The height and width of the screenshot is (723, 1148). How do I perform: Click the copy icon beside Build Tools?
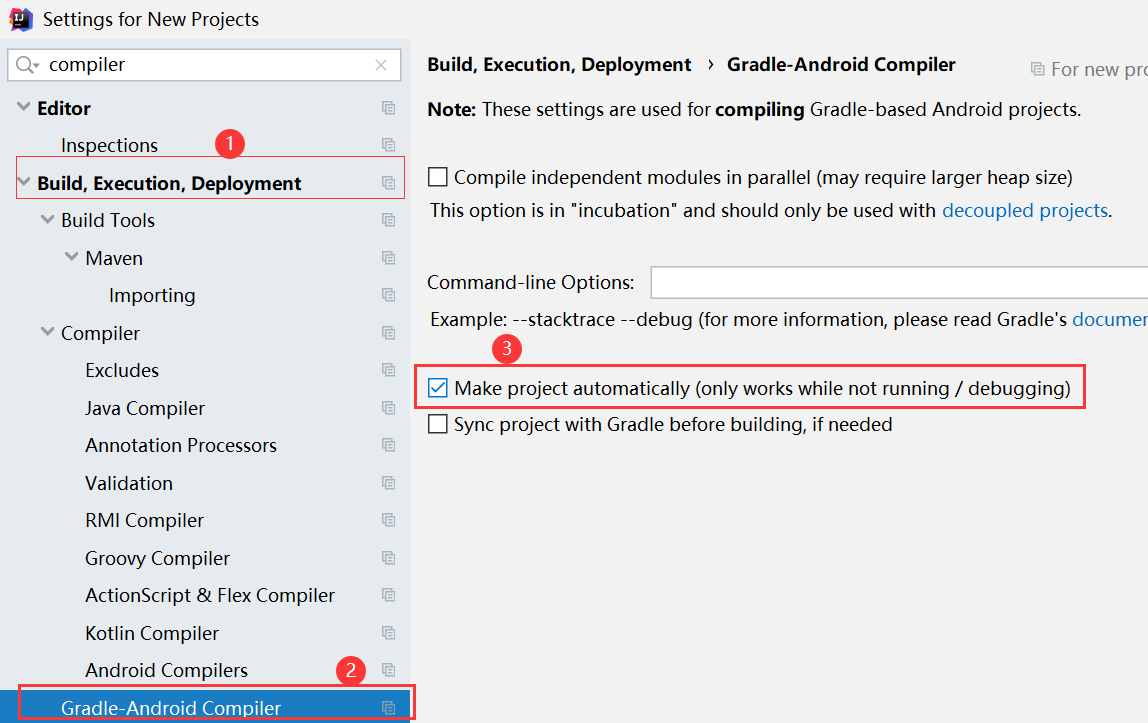tap(389, 220)
